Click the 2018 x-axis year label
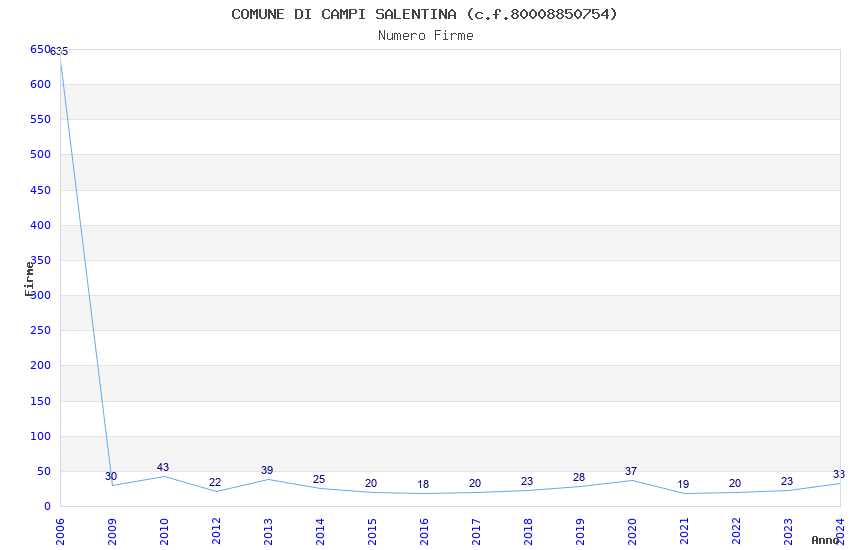The image size is (850, 550). coord(528,531)
